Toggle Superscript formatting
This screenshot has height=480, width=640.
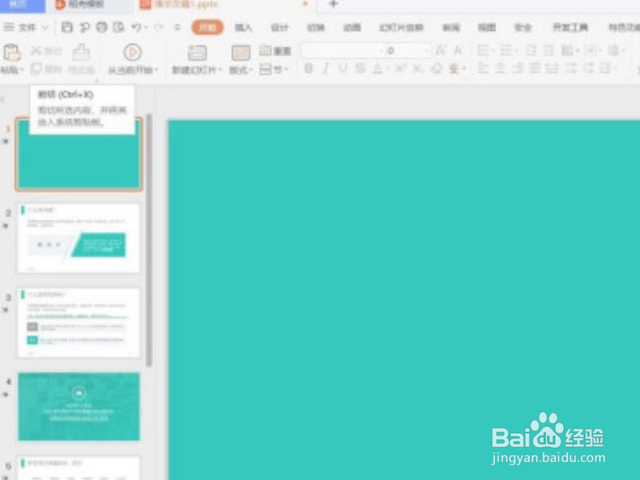[x=399, y=68]
